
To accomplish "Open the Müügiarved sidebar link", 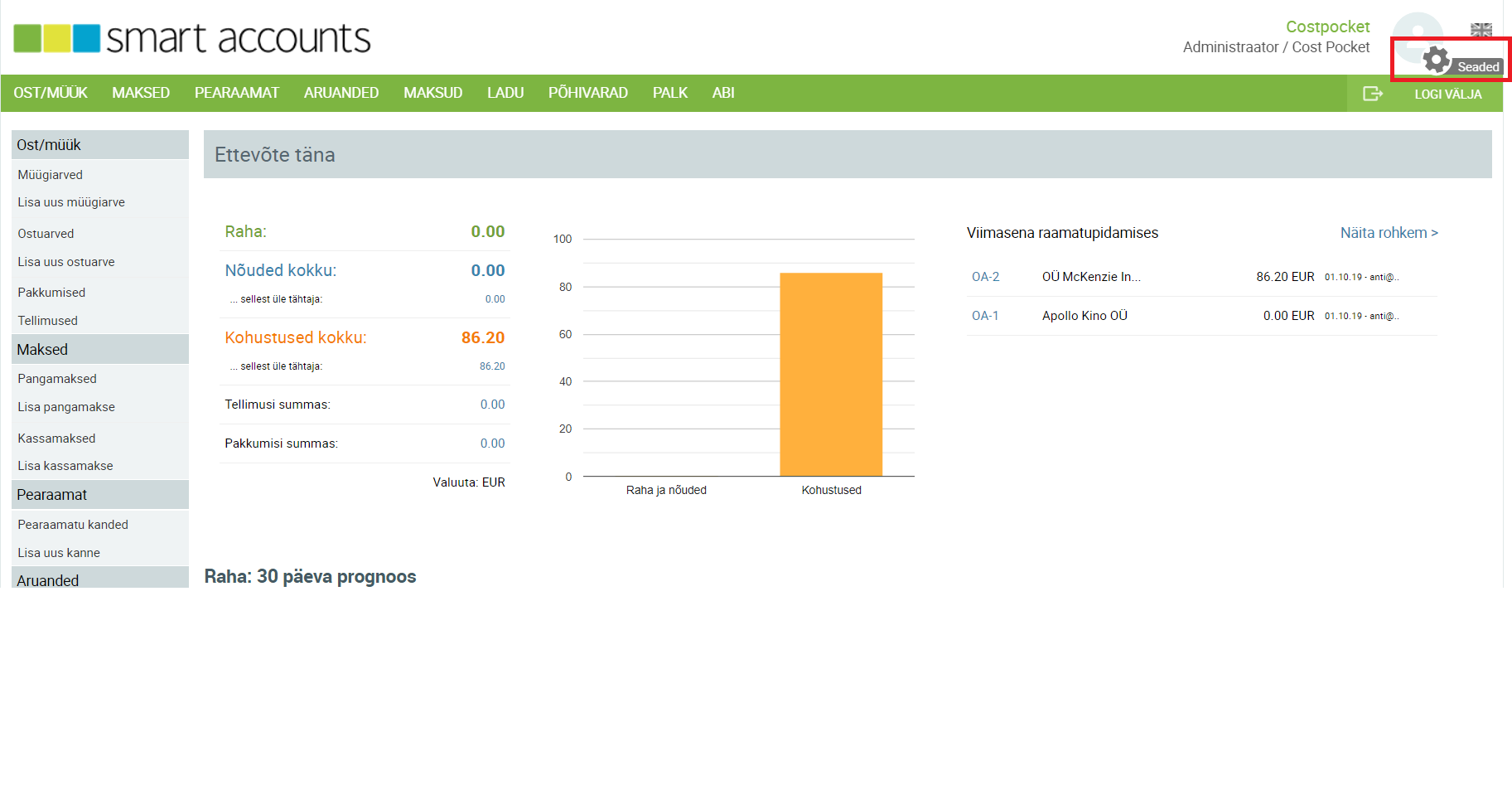I will point(51,175).
